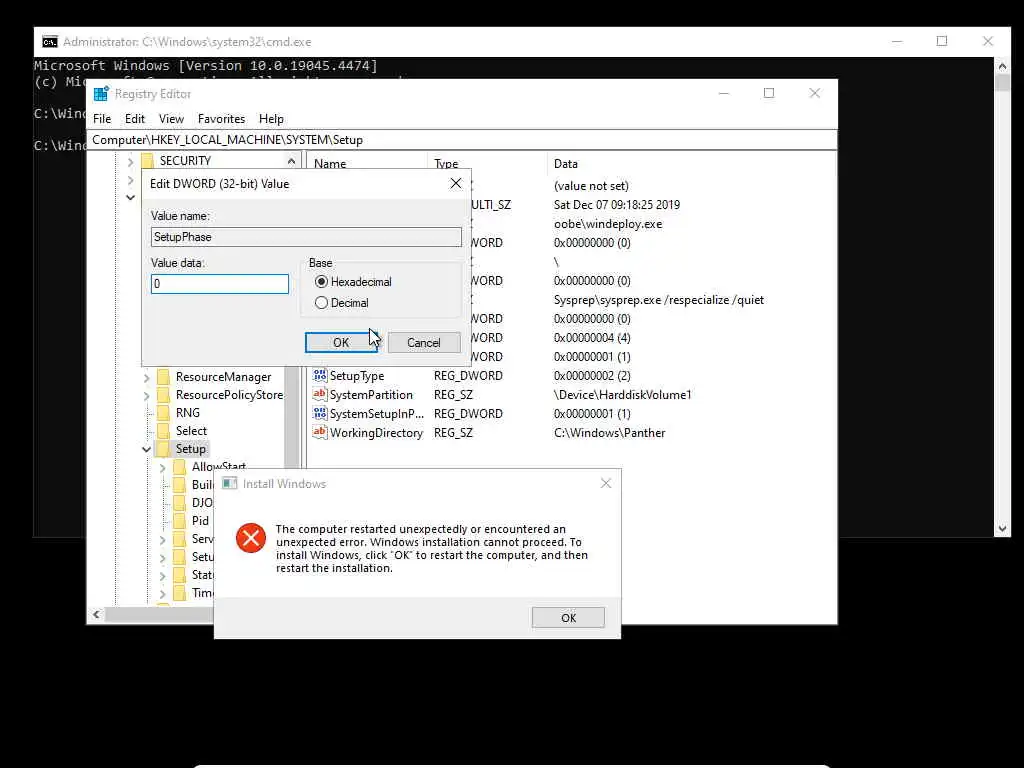Select the SystemSetupInP... DWORD icon
The height and width of the screenshot is (768, 1024).
(x=319, y=413)
